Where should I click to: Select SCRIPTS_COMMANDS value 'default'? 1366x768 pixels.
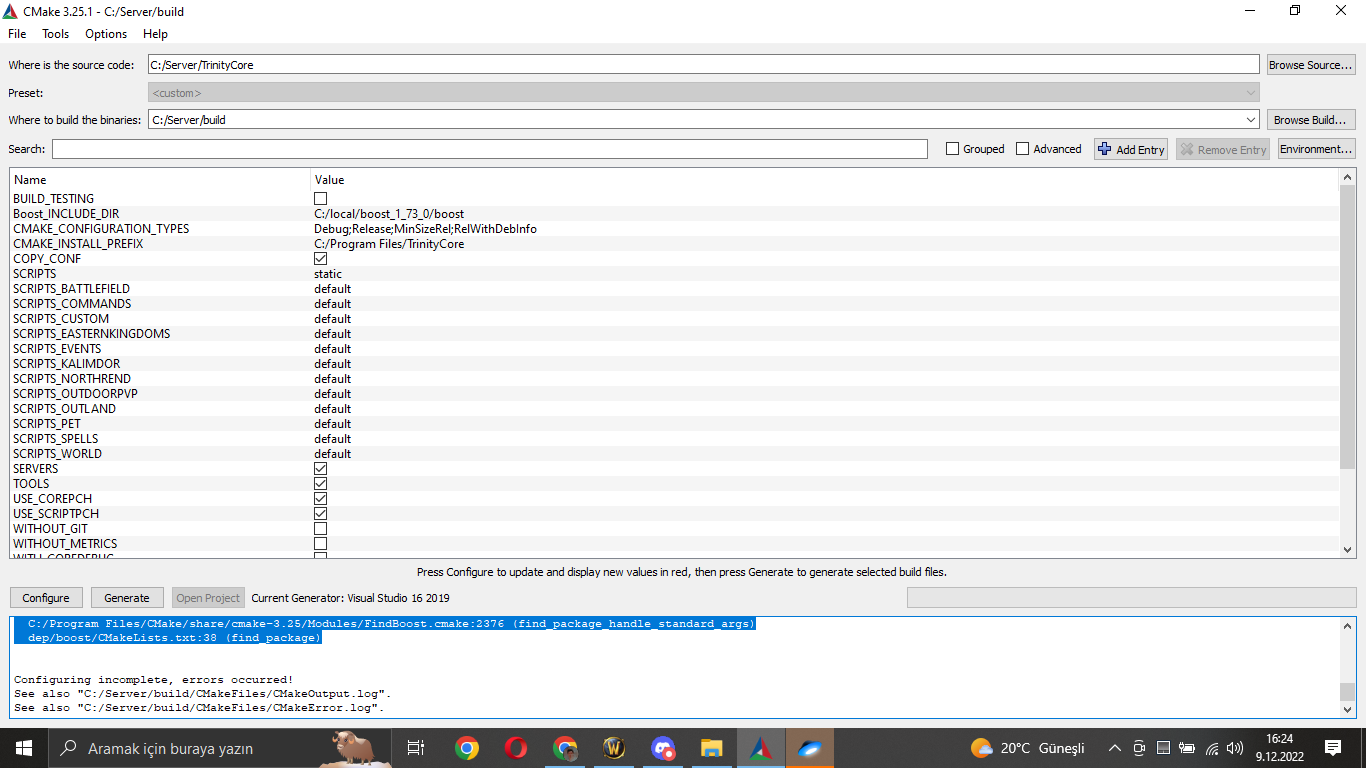pyautogui.click(x=333, y=304)
